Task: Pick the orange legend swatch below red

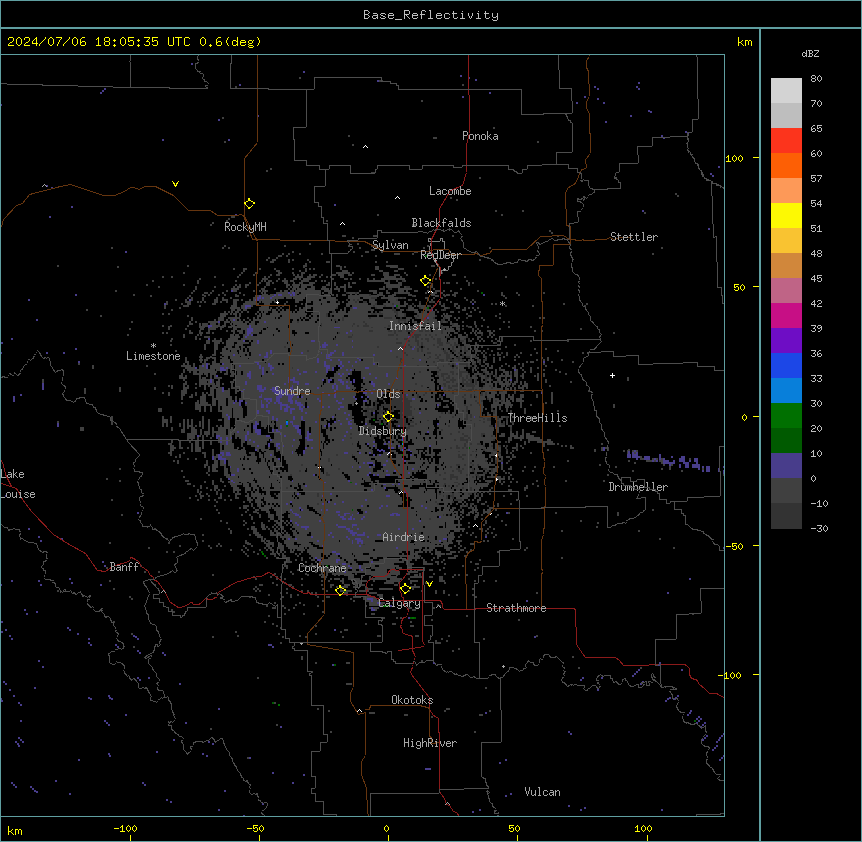Action: click(x=786, y=165)
